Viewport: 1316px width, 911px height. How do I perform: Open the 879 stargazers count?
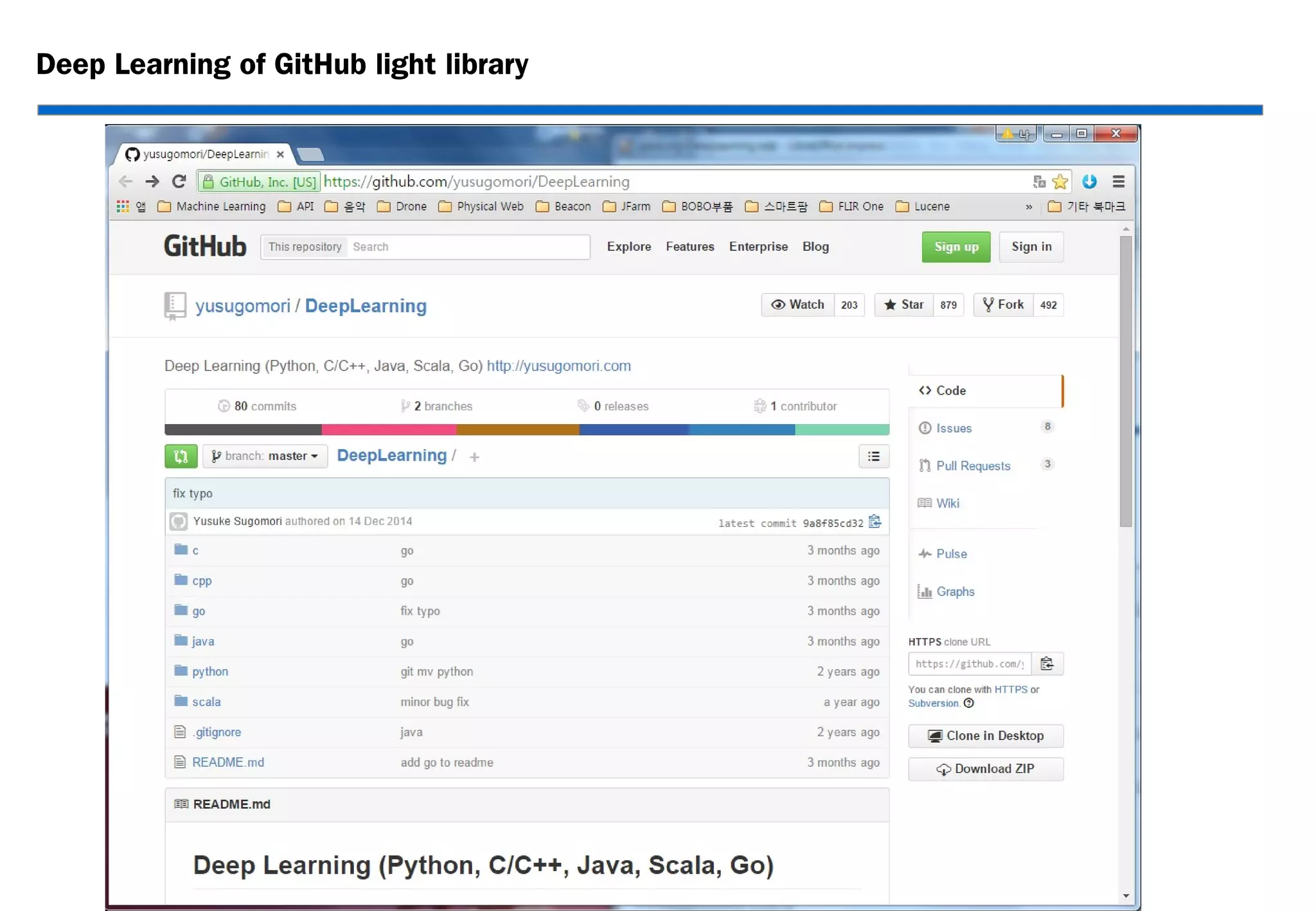point(948,305)
